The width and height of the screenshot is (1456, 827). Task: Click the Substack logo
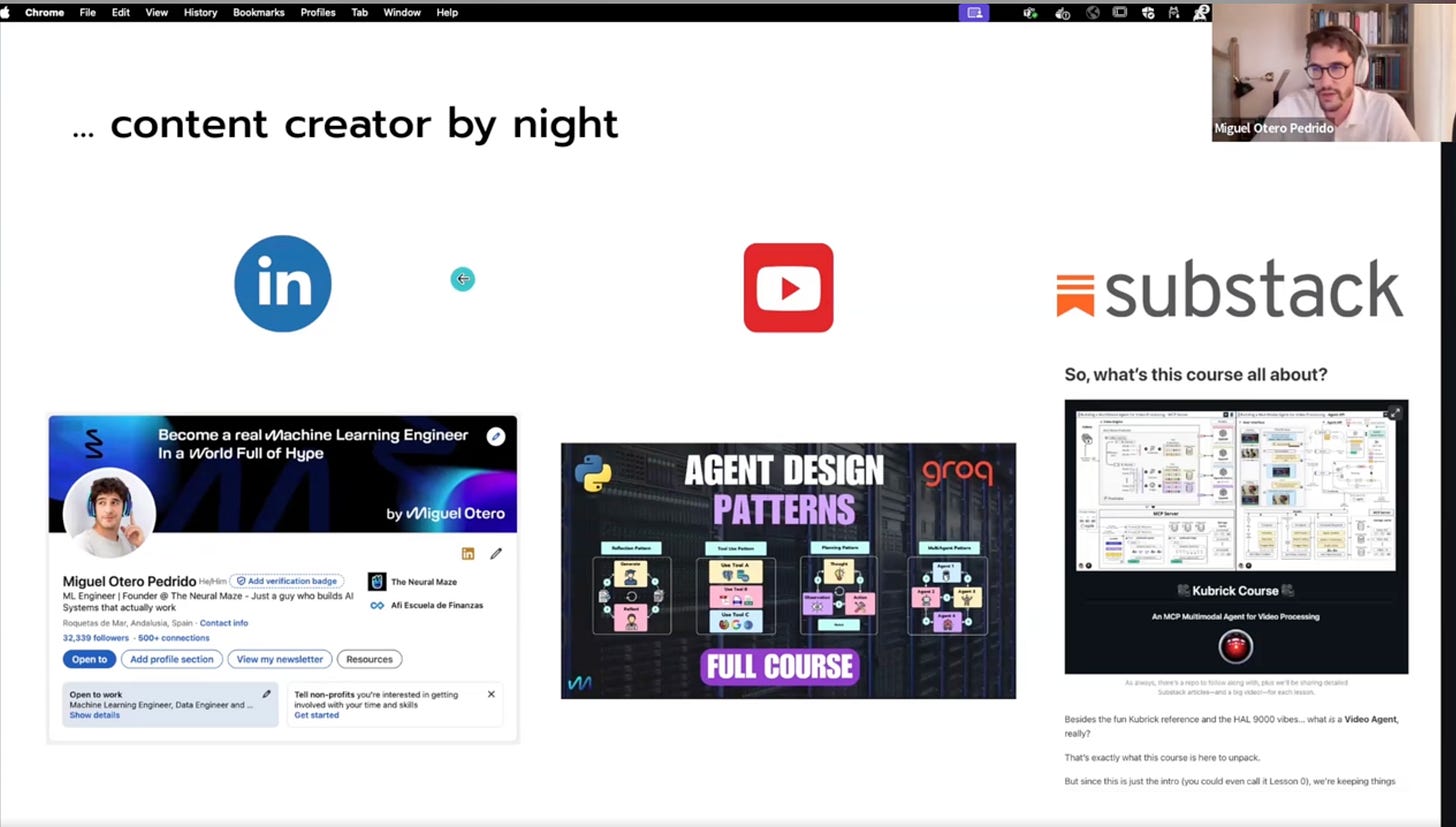click(x=1230, y=289)
